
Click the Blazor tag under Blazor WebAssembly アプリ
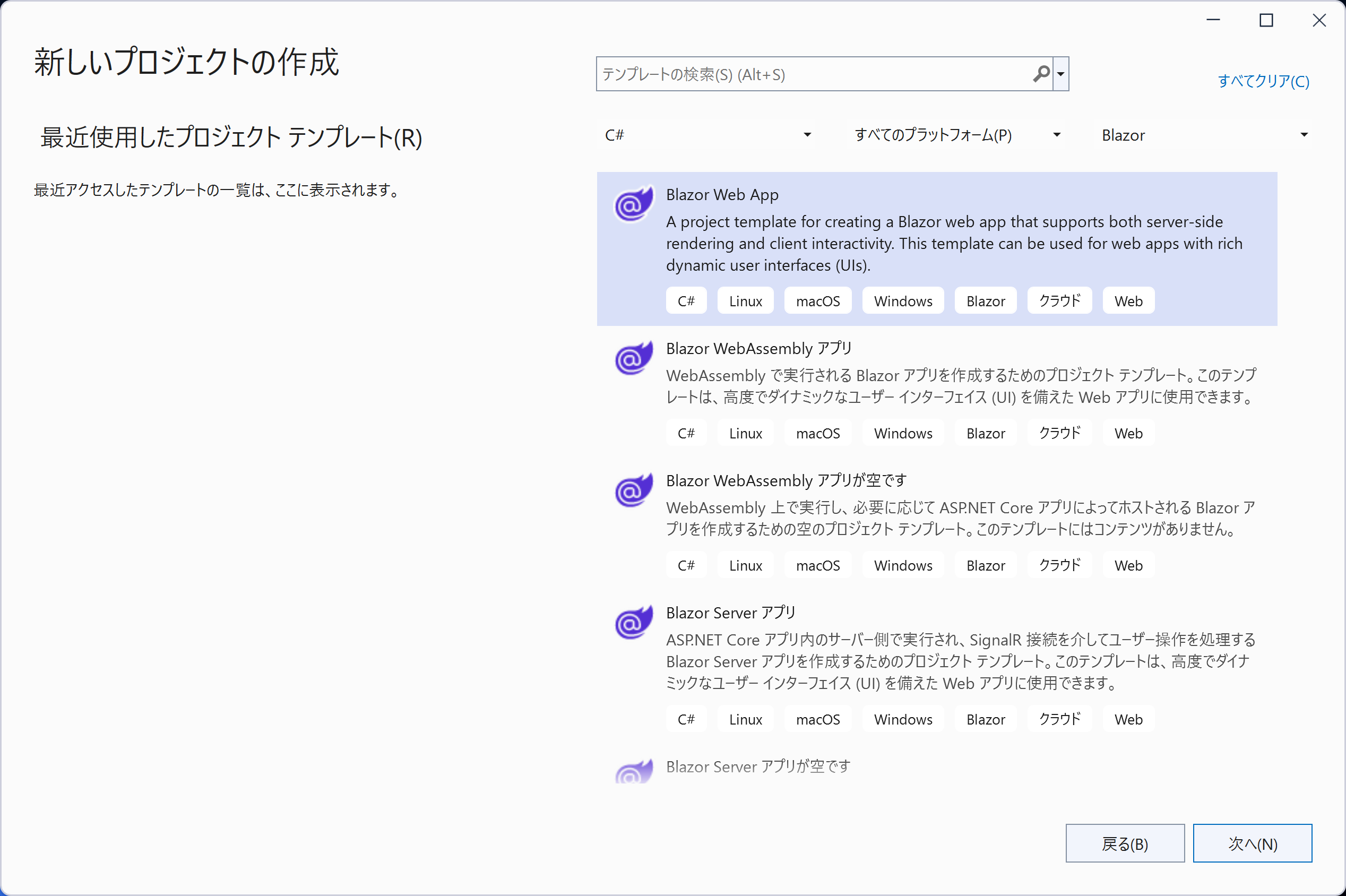click(x=986, y=433)
